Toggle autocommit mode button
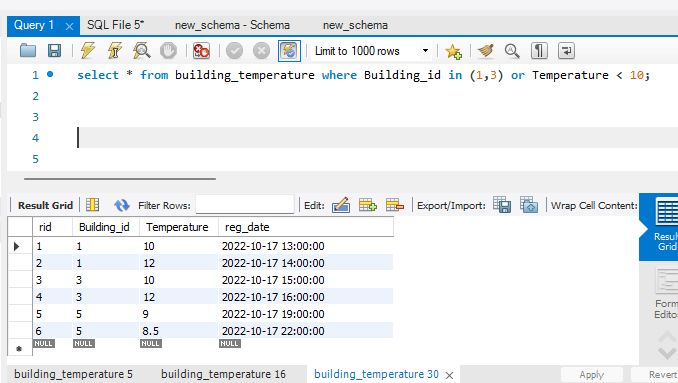The image size is (678, 383). coord(289,51)
